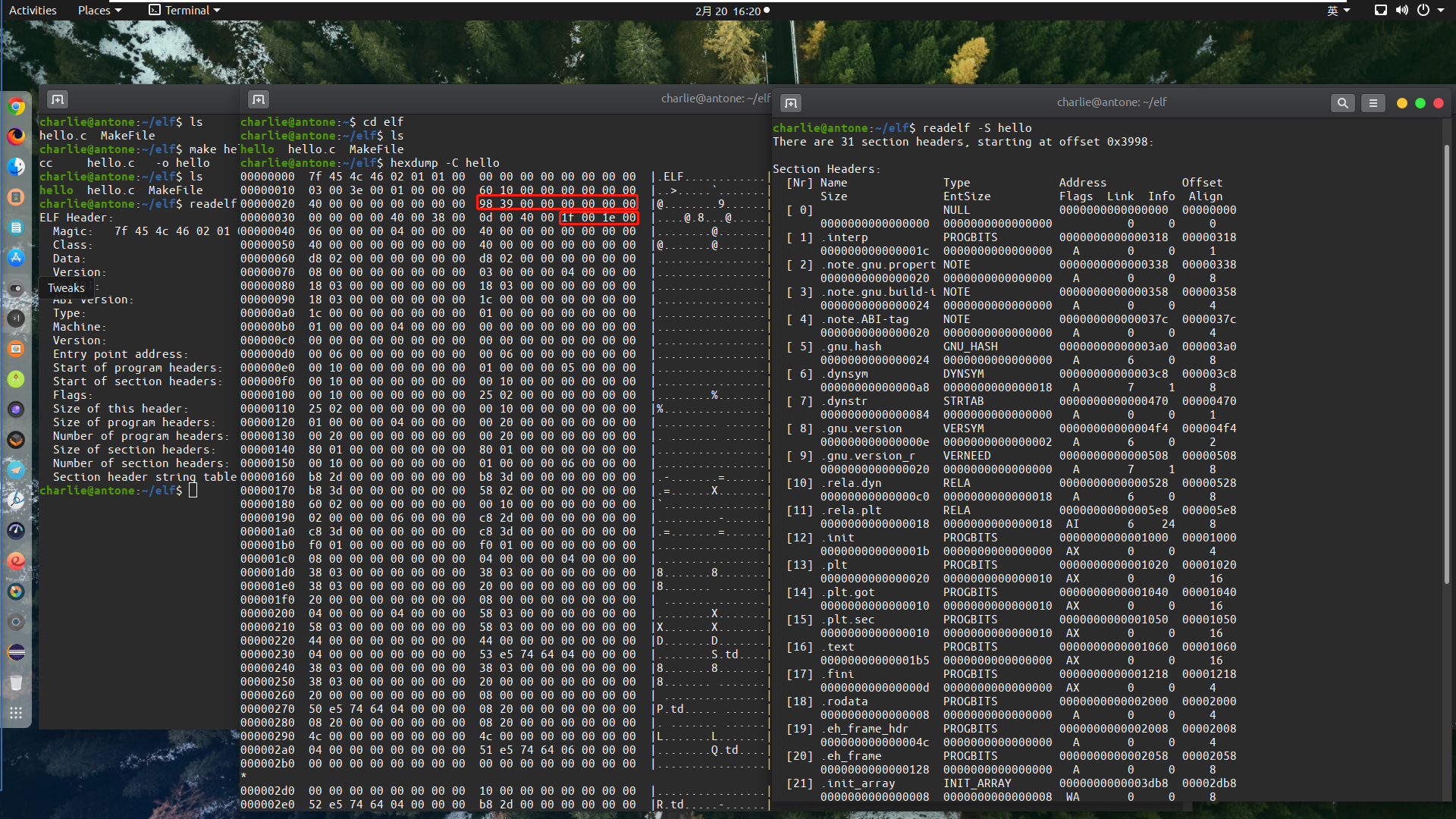Screen dimensions: 1456x819
Task: Open Google Chrome from the dock
Action: coord(16,107)
